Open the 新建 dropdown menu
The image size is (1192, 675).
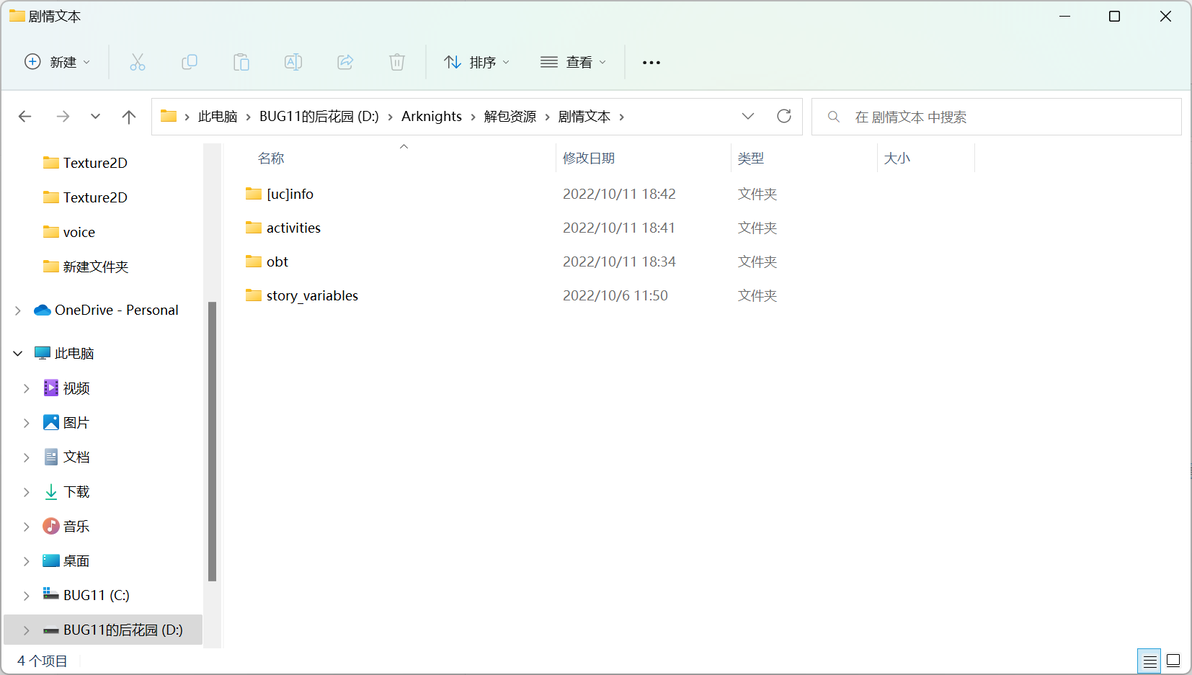click(x=58, y=62)
